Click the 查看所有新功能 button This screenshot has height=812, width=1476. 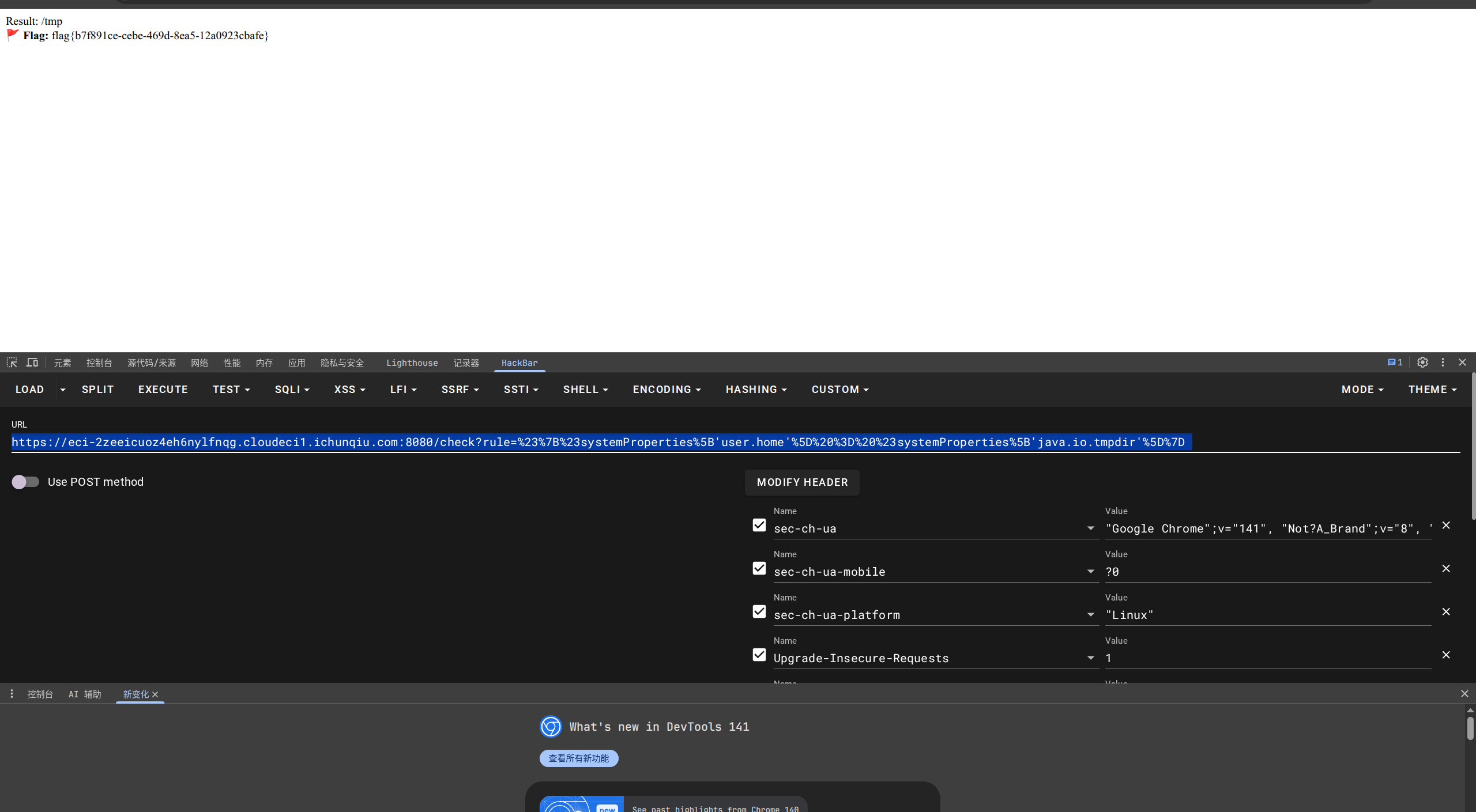tap(578, 758)
